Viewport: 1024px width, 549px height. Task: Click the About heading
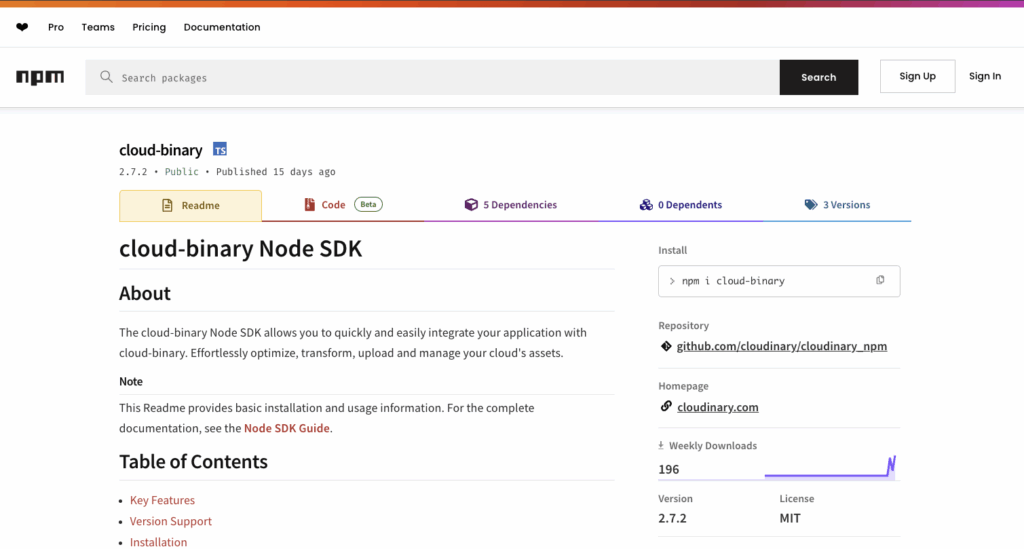145,293
